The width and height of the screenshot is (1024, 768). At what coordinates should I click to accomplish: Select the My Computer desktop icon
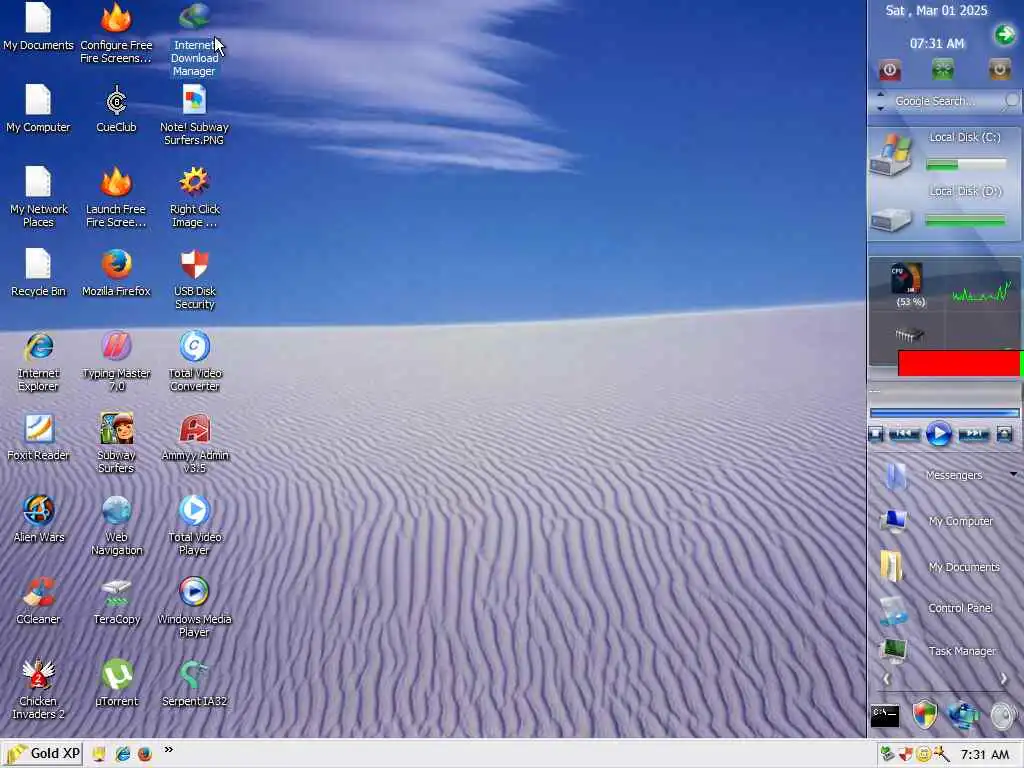click(x=38, y=108)
